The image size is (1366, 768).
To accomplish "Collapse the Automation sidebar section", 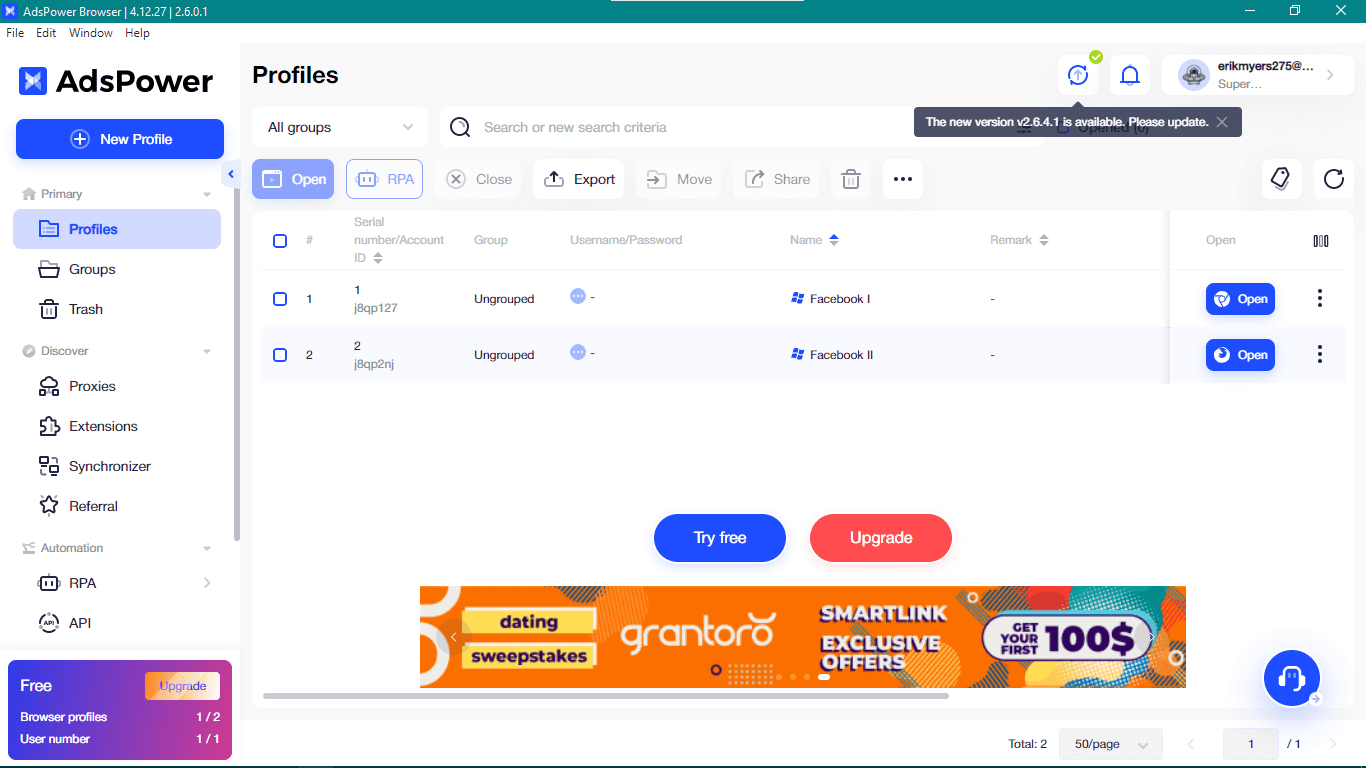I will point(207,548).
